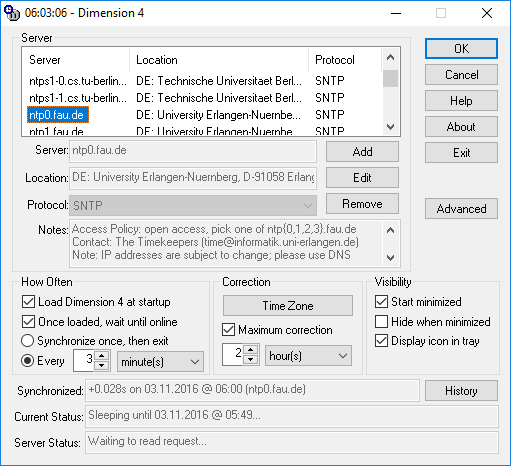The image size is (511, 466).
Task: Click server list scroll up arrow
Action: [390, 58]
